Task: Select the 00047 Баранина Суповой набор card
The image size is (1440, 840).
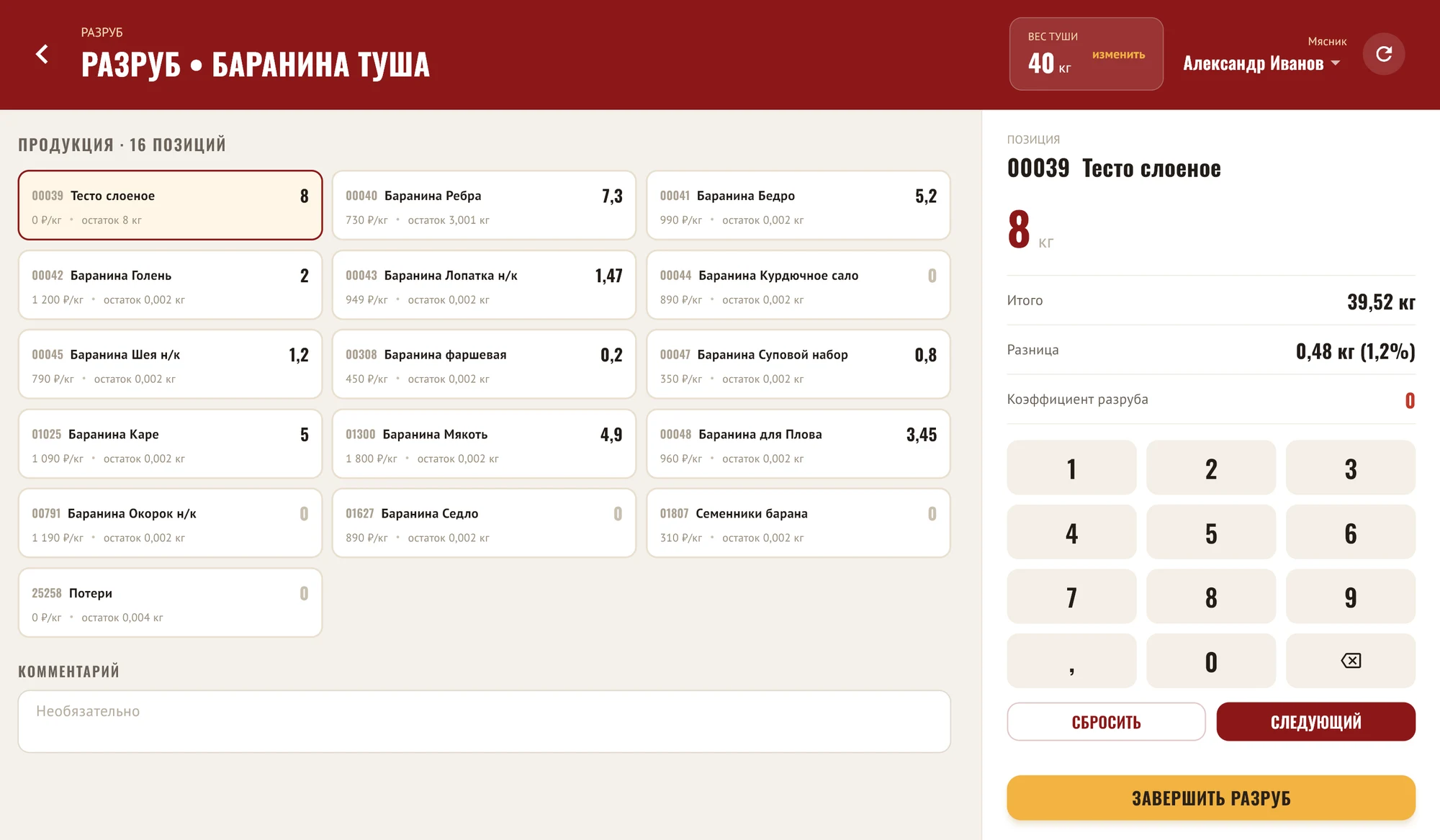Action: pyautogui.click(x=798, y=364)
